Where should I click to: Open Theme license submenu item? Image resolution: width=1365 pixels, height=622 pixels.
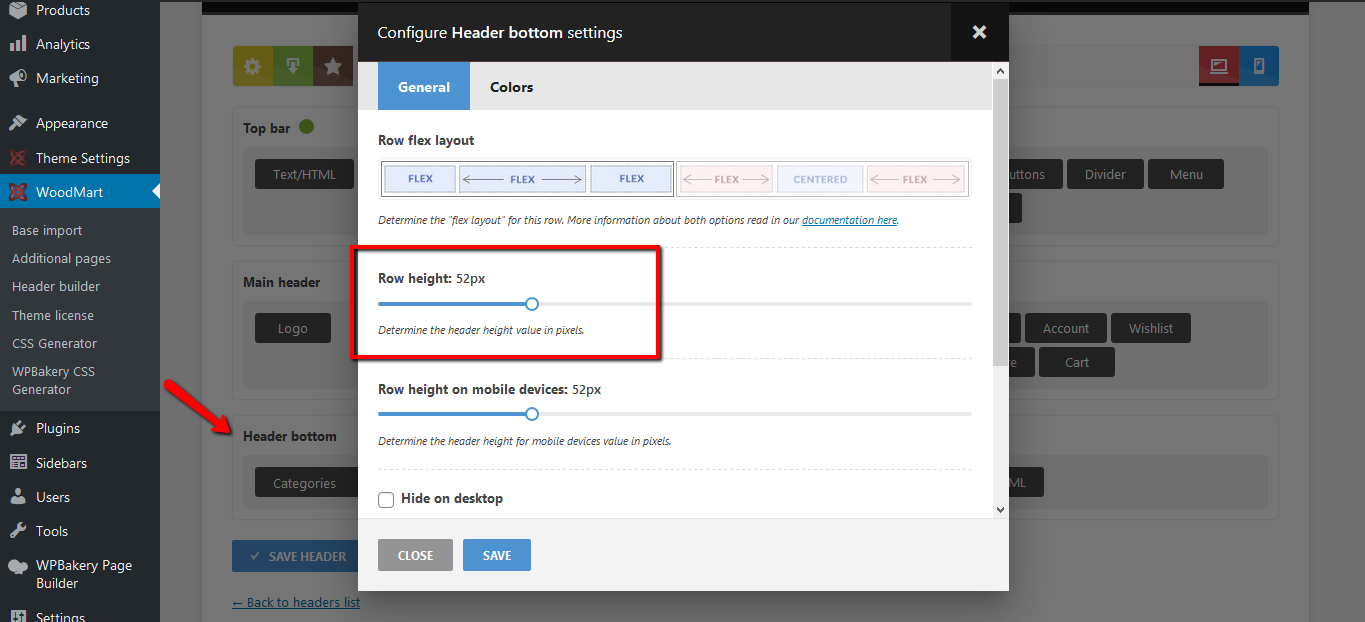(53, 315)
